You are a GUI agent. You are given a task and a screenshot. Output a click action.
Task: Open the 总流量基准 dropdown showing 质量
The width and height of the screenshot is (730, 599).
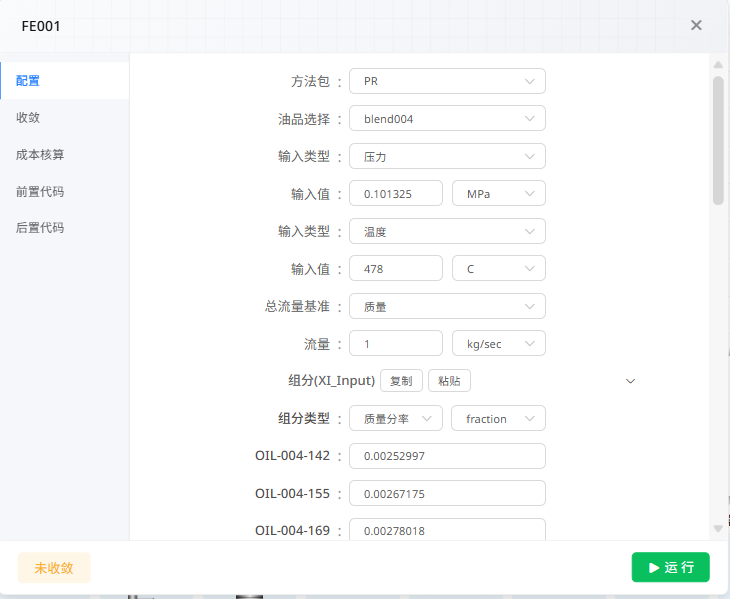click(447, 306)
